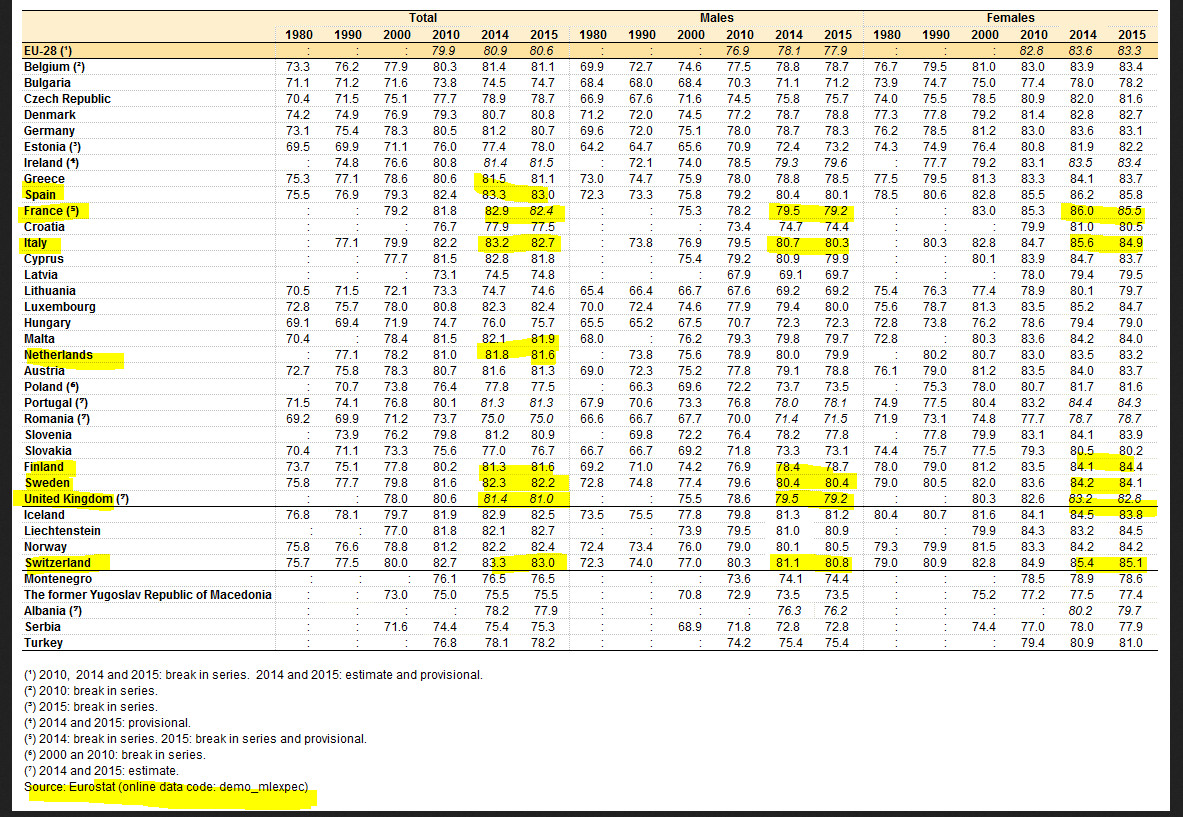1183x817 pixels.
Task: Select the Sweden row label
Action: (47, 483)
